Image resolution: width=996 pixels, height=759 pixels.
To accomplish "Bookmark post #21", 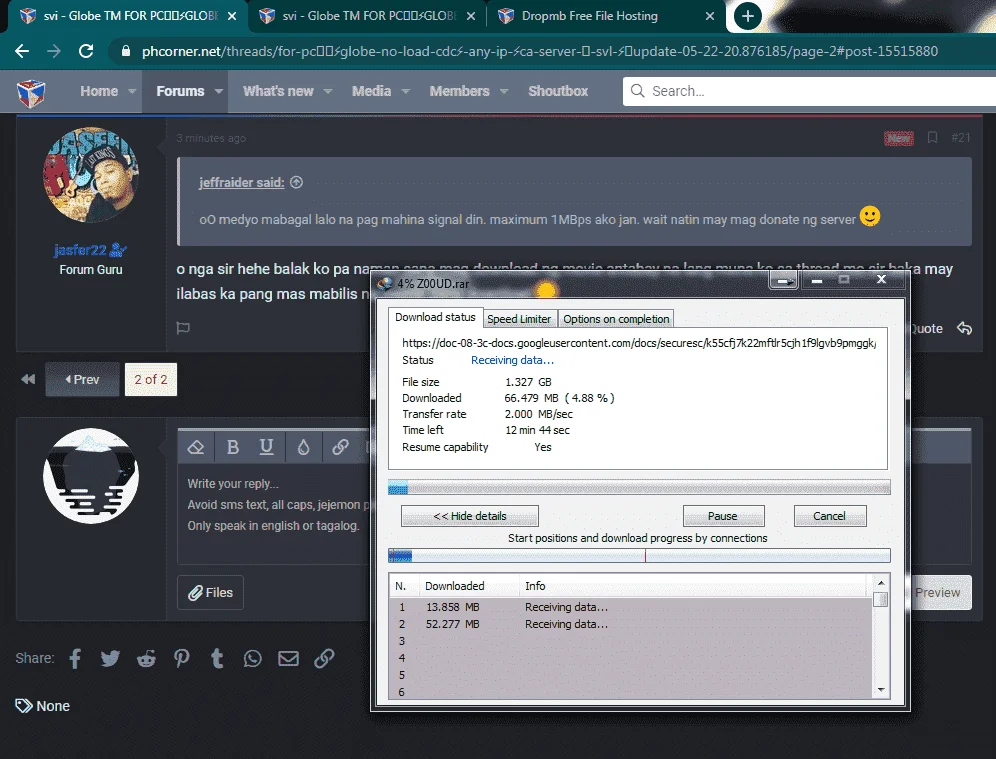I will click(932, 138).
